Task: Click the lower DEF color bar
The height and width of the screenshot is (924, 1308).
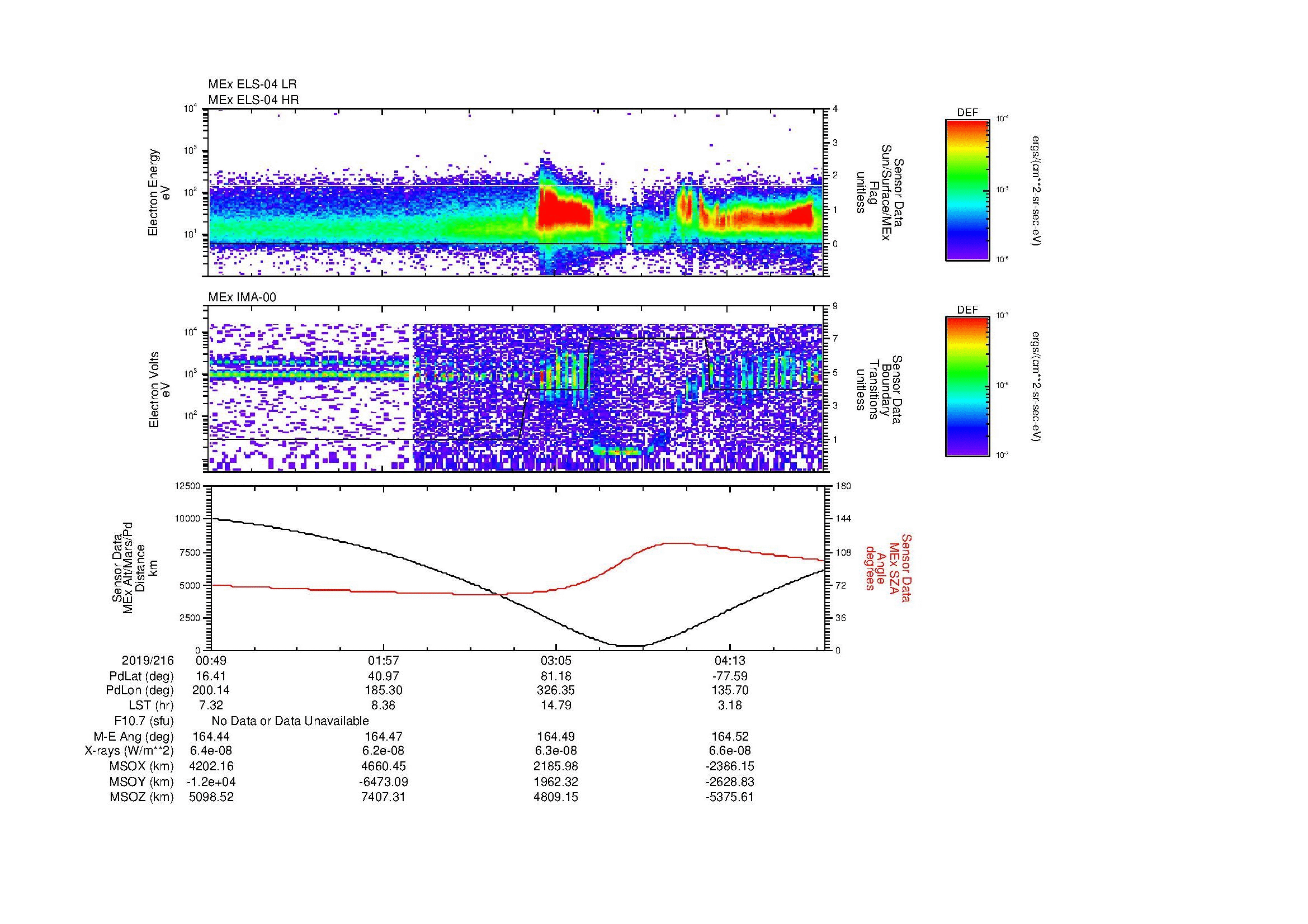Action: click(x=967, y=387)
